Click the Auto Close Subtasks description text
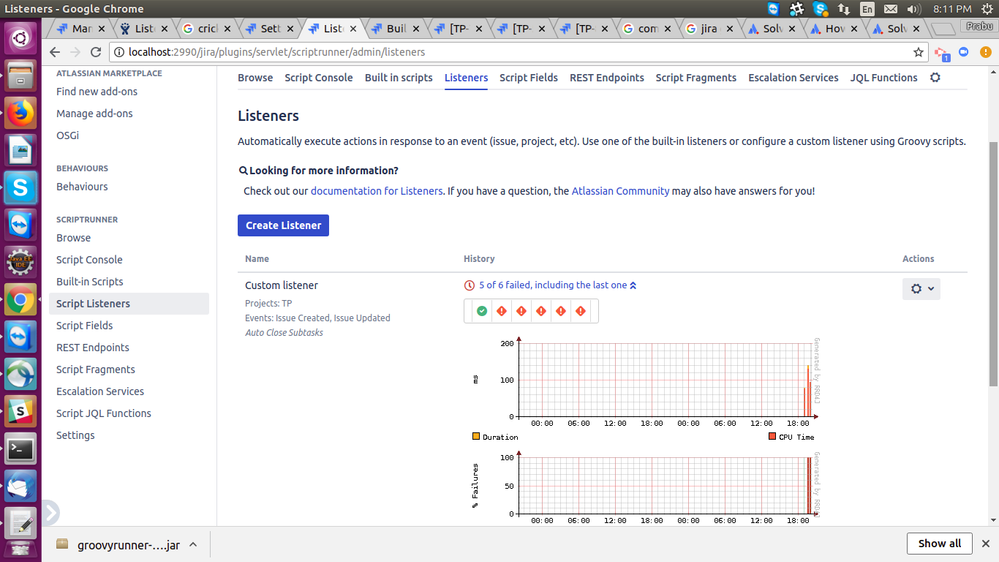Screen dimensions: 999x562 click(x=284, y=333)
